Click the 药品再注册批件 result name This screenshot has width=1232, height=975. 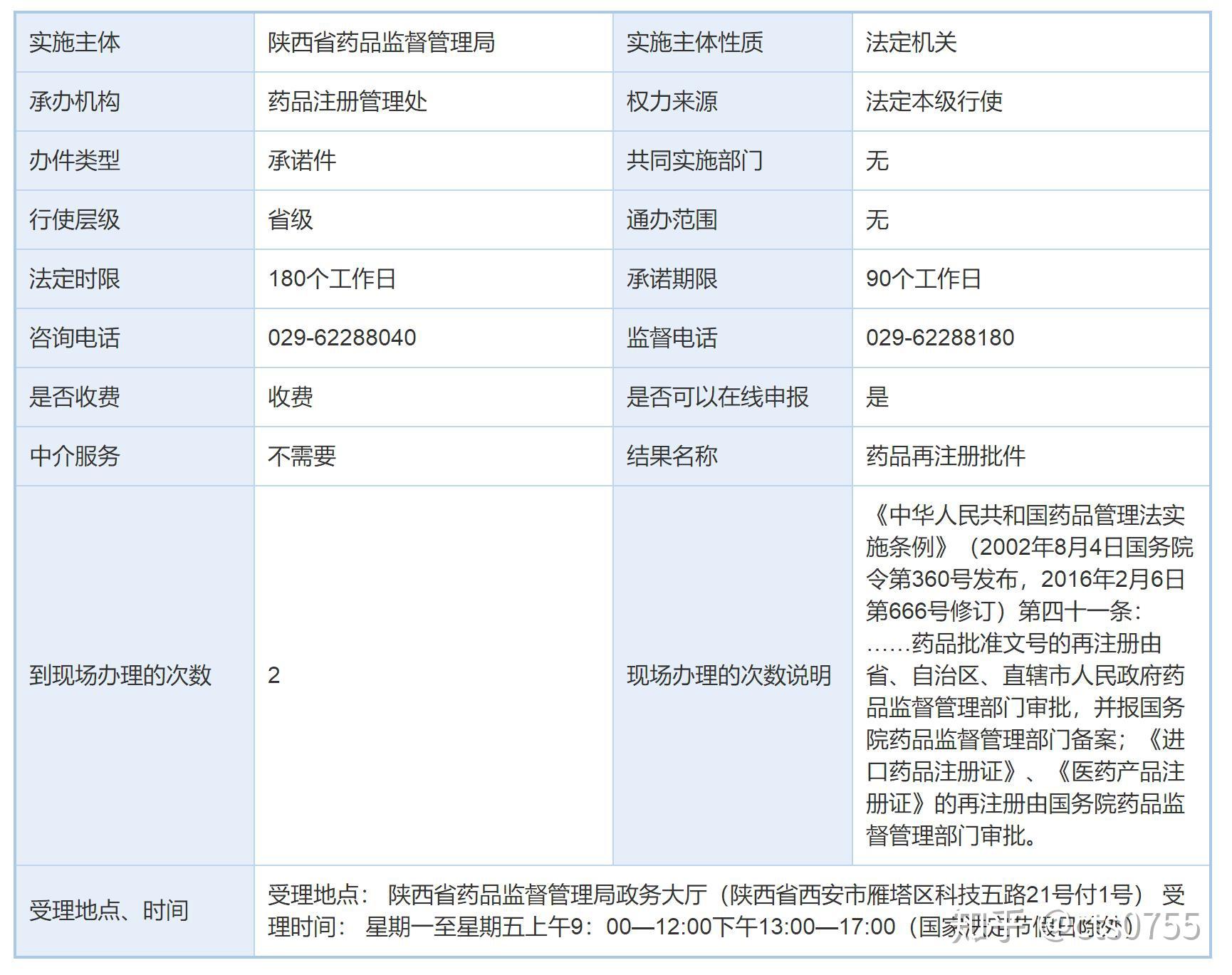pos(946,456)
